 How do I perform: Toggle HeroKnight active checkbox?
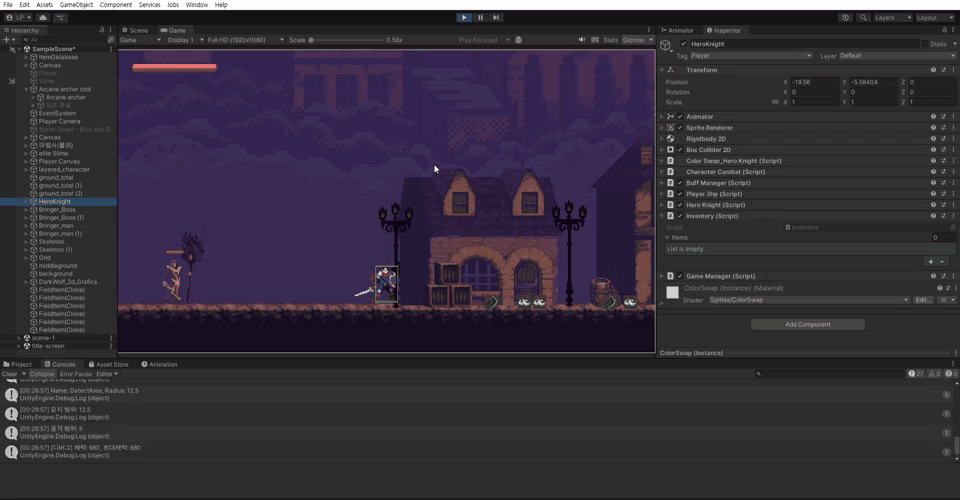(683, 44)
